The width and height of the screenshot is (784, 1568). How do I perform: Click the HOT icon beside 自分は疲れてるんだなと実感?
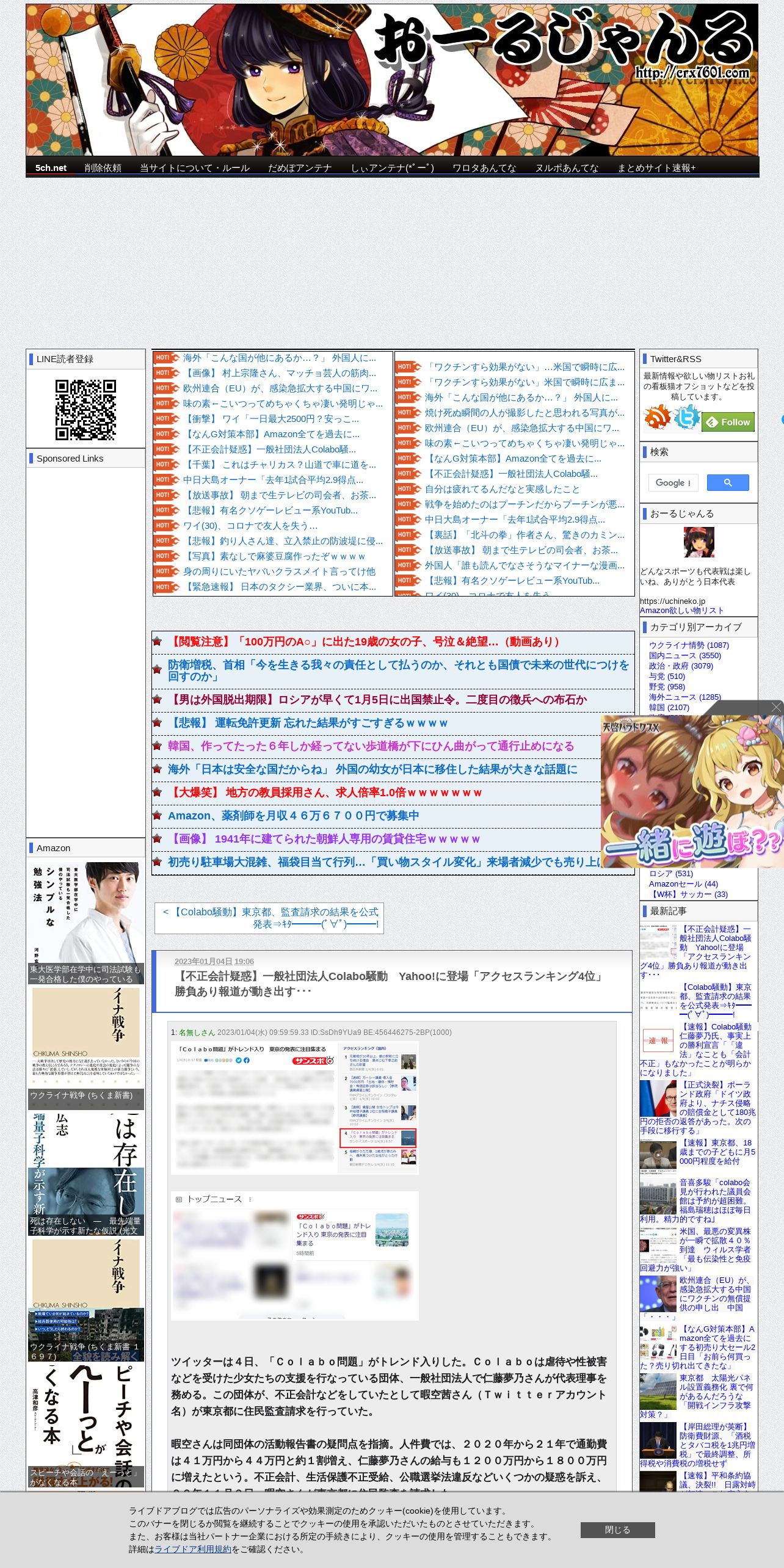pyautogui.click(x=408, y=489)
